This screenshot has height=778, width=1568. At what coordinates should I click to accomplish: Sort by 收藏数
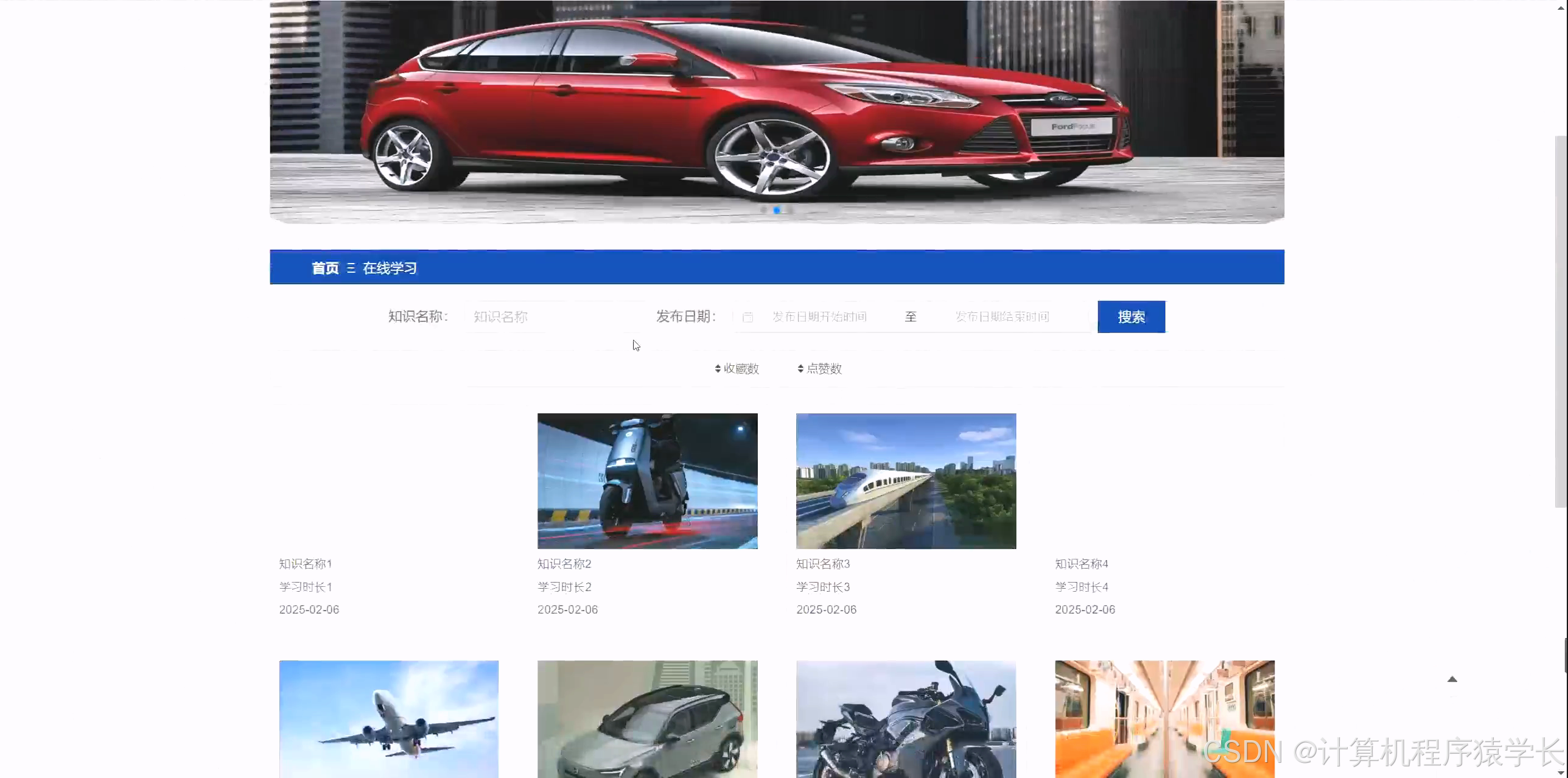pos(737,368)
